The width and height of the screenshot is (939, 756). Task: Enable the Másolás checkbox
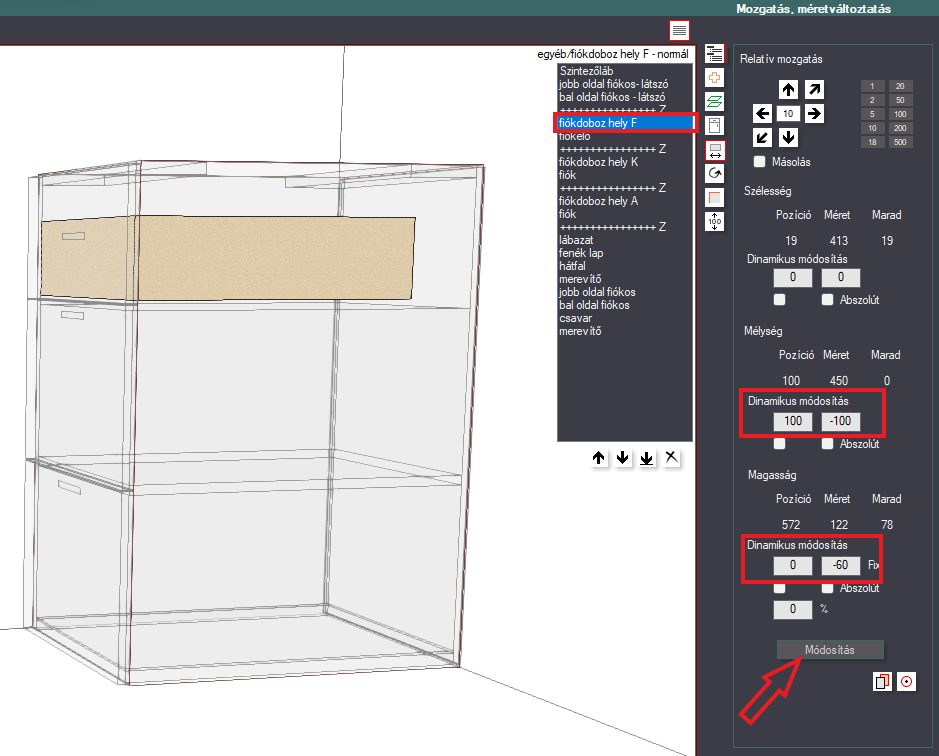759,161
